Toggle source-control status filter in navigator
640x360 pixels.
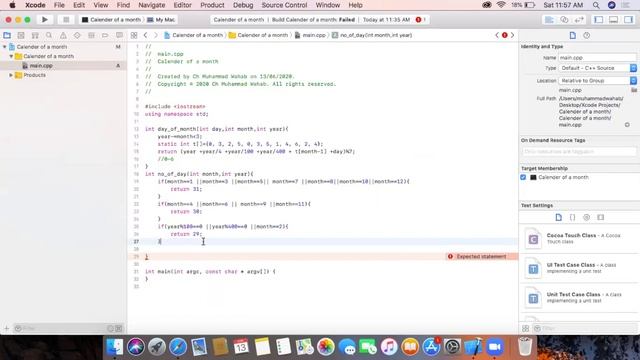tap(119, 328)
